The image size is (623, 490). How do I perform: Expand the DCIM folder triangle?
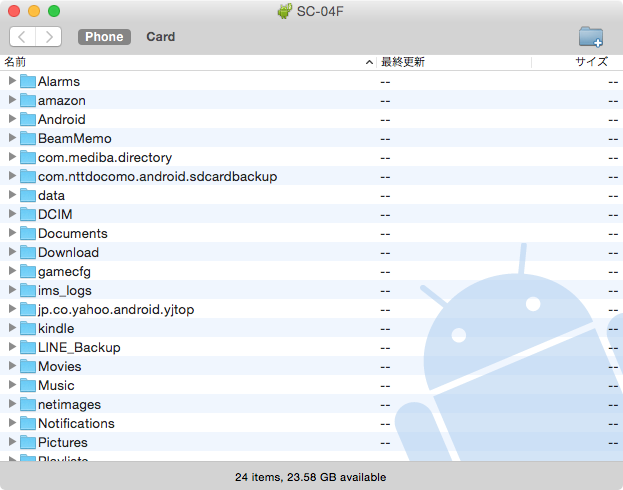[12, 214]
